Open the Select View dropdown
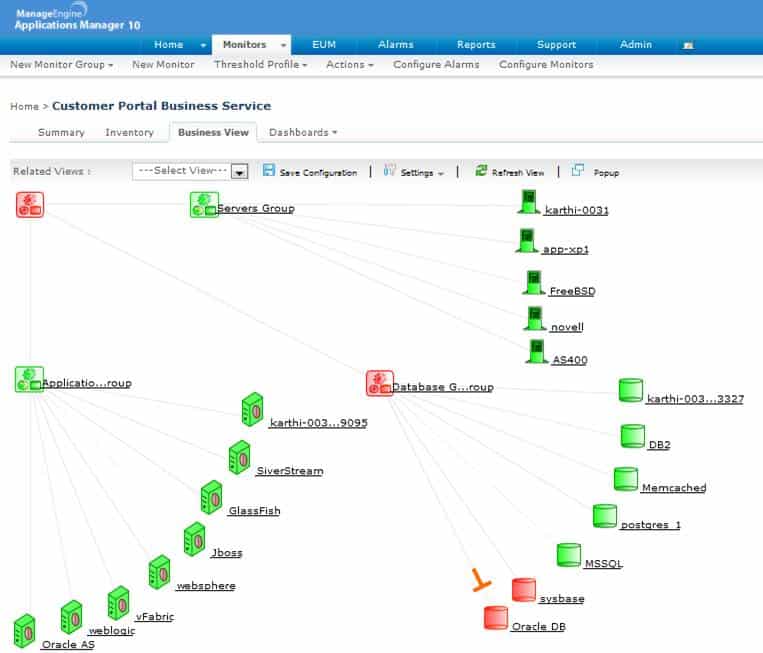This screenshot has width=763, height=653. point(190,171)
